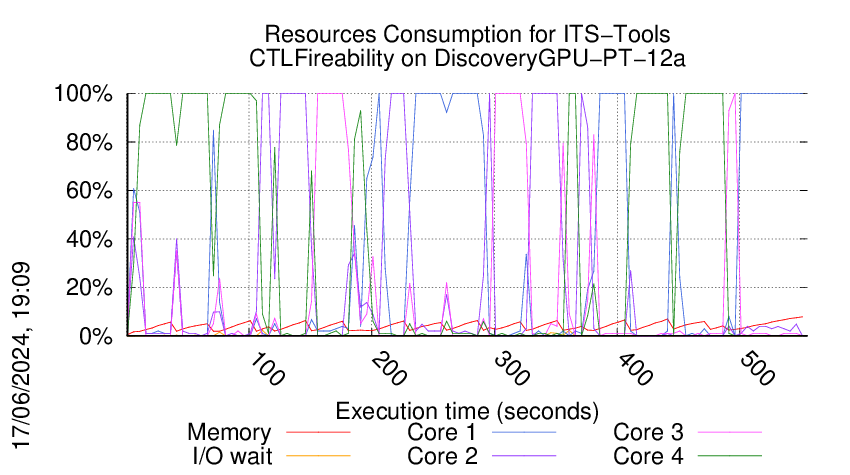Click the 'Core 2' legend label

(x=442, y=456)
